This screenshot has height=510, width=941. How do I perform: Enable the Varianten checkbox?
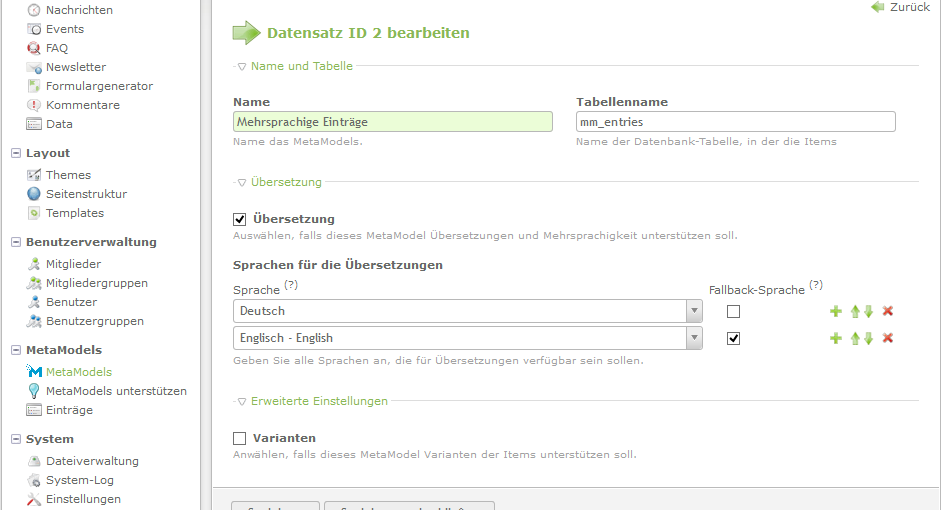[239, 438]
